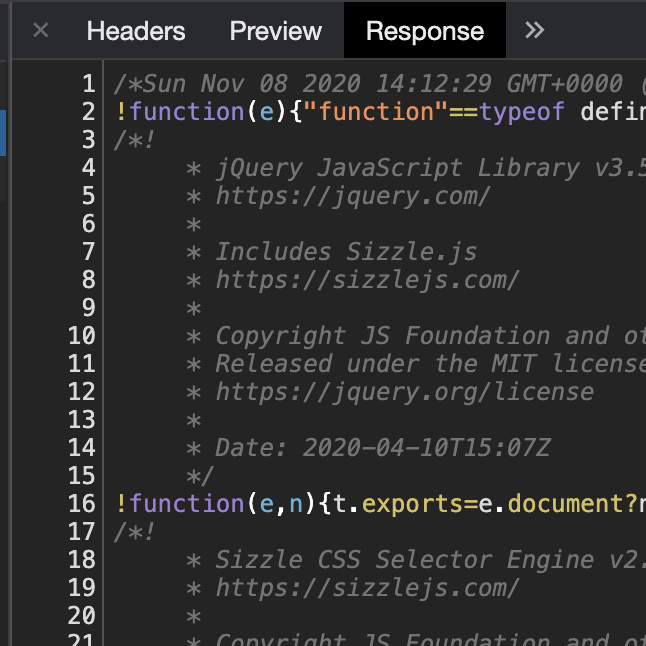Click line number 1 in gutter

coord(89,84)
